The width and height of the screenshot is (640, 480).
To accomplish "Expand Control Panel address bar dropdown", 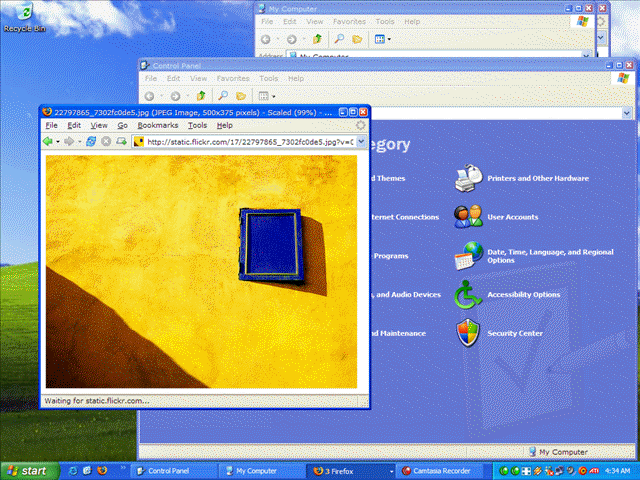I will pos(627,113).
